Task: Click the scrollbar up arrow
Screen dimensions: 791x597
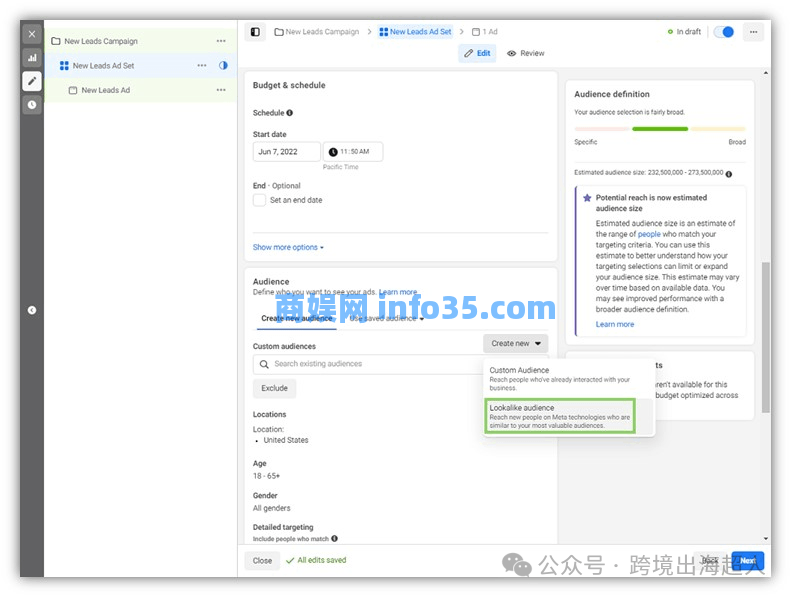Action: pos(766,74)
